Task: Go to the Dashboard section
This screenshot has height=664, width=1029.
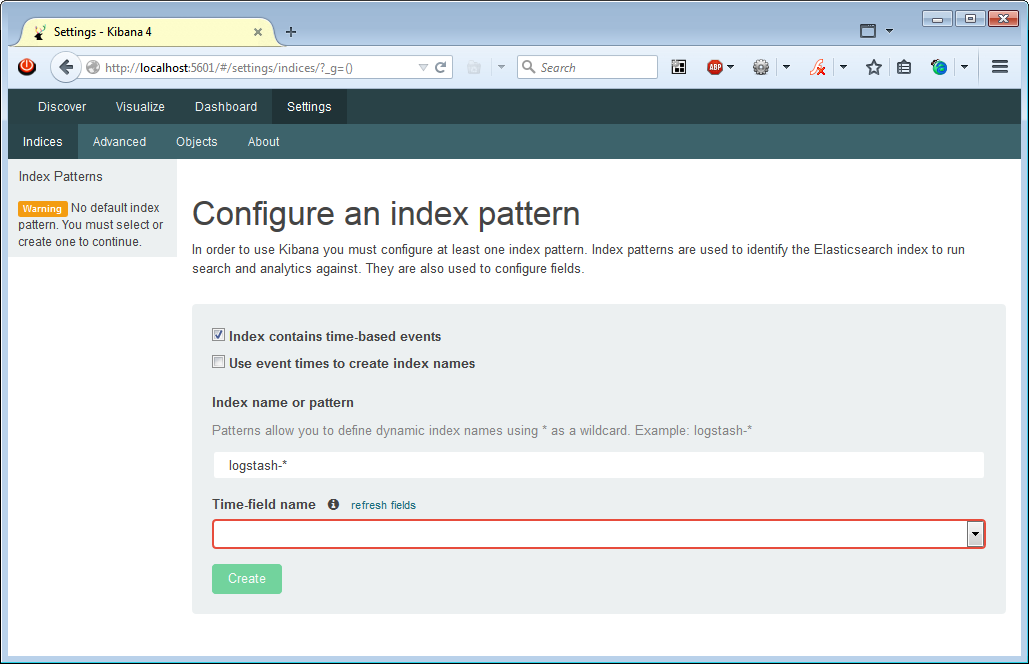Action: 226,107
